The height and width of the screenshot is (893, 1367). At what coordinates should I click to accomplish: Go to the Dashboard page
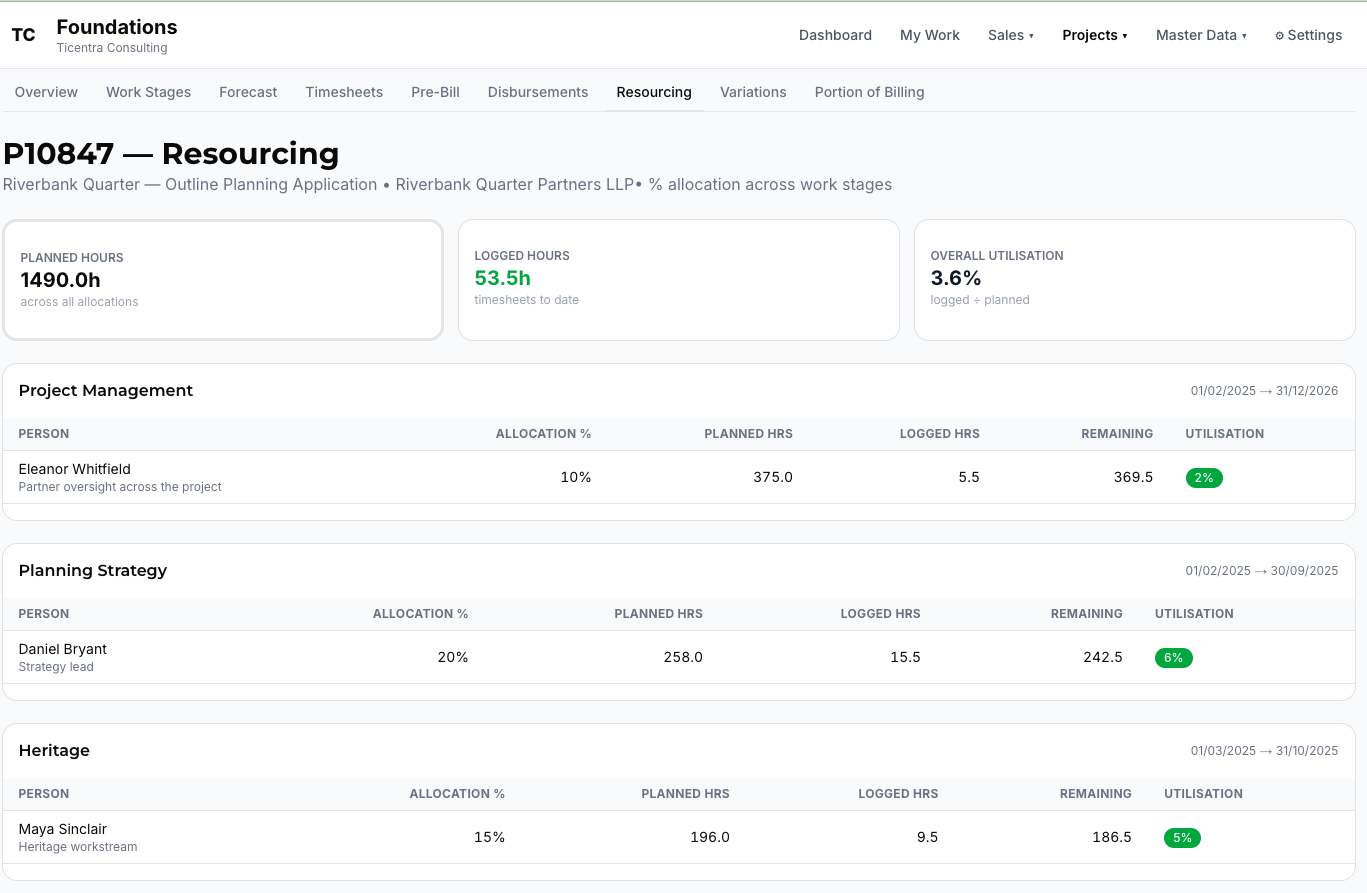click(x=835, y=35)
